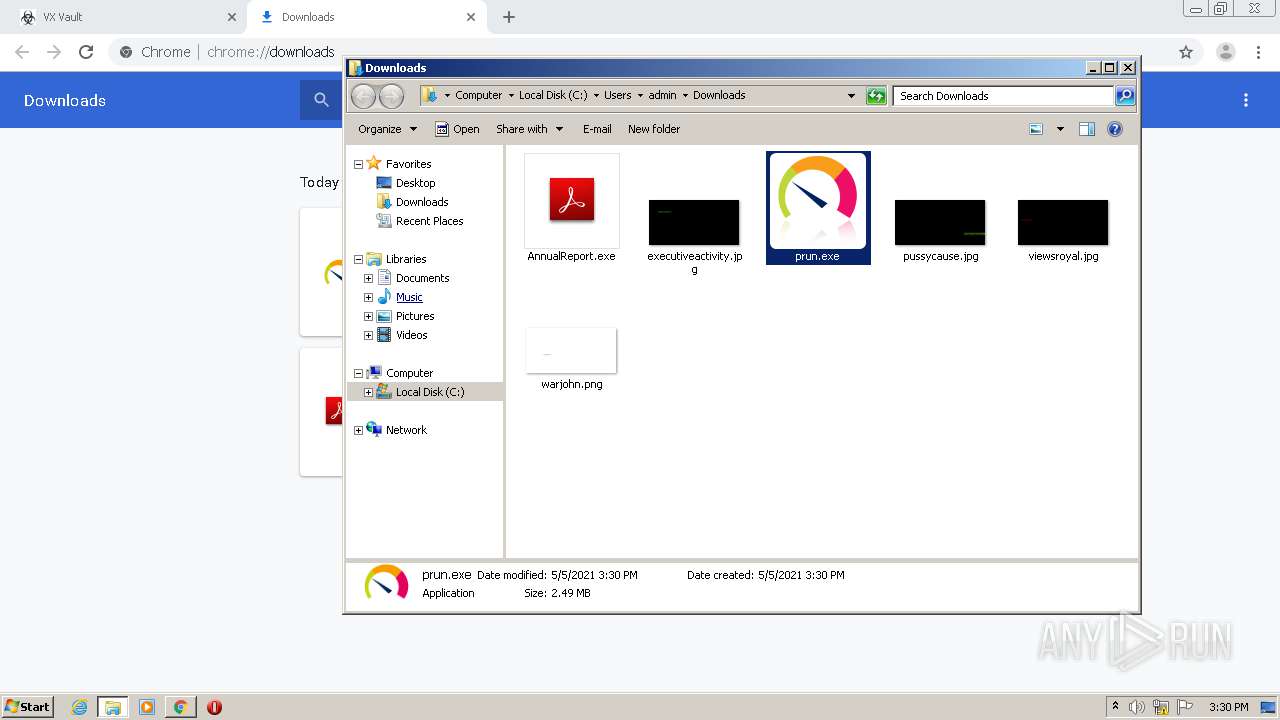Open Internet Explorer from taskbar
The image size is (1280, 720).
(x=80, y=707)
